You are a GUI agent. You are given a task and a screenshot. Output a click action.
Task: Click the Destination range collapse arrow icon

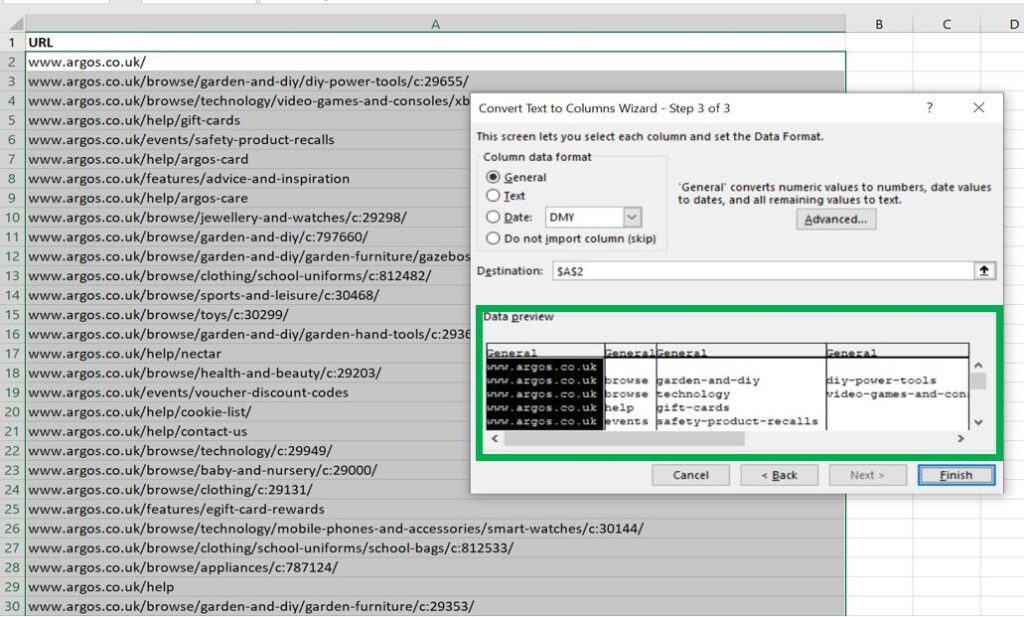click(x=983, y=271)
